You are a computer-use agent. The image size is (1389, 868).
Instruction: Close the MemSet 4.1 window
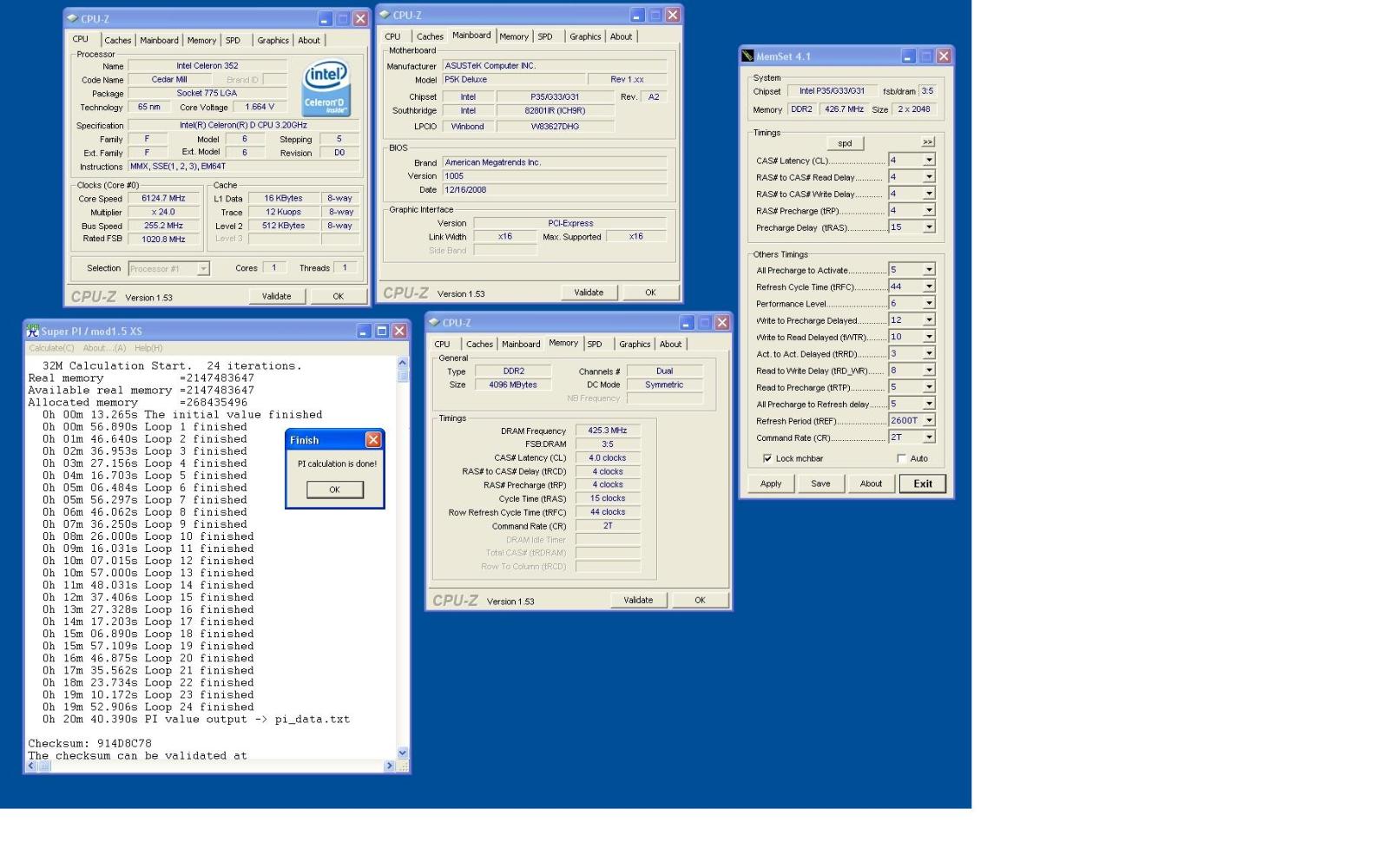pyautogui.click(x=944, y=56)
